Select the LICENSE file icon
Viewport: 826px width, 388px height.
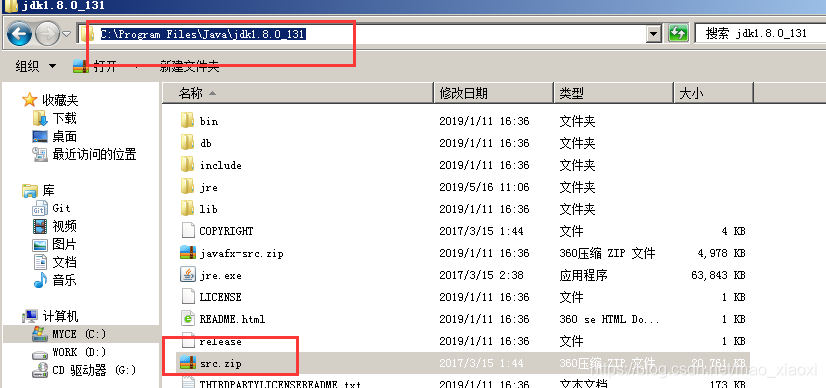(x=188, y=296)
